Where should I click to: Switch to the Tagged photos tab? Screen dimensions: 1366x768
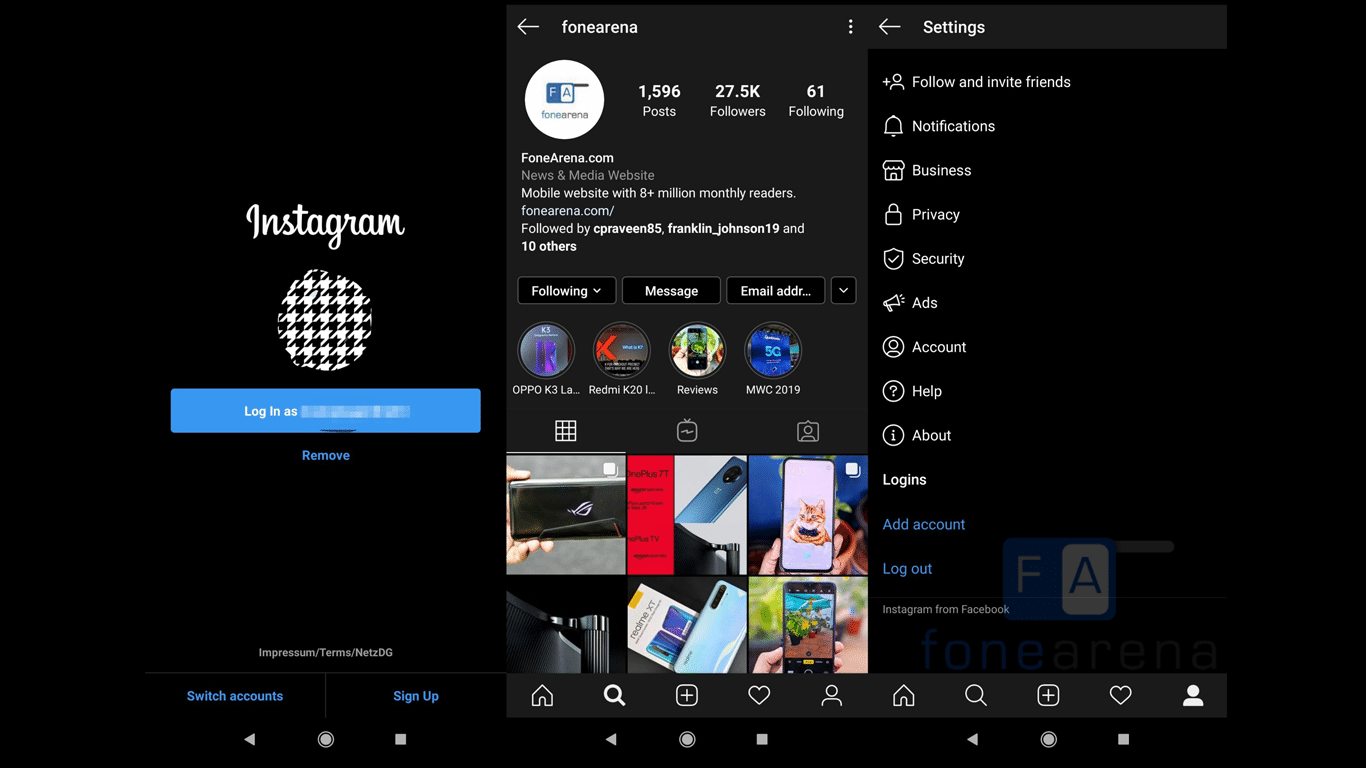click(808, 431)
